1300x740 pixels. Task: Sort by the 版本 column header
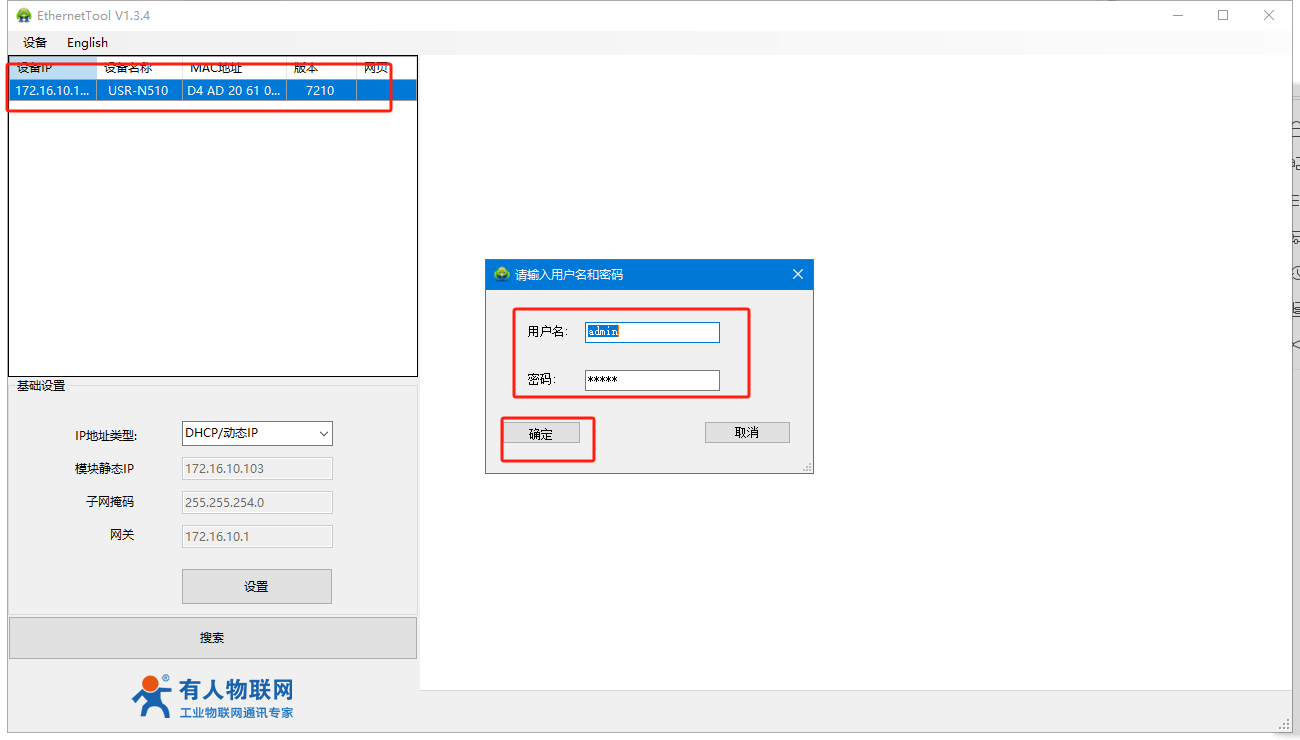[x=321, y=69]
